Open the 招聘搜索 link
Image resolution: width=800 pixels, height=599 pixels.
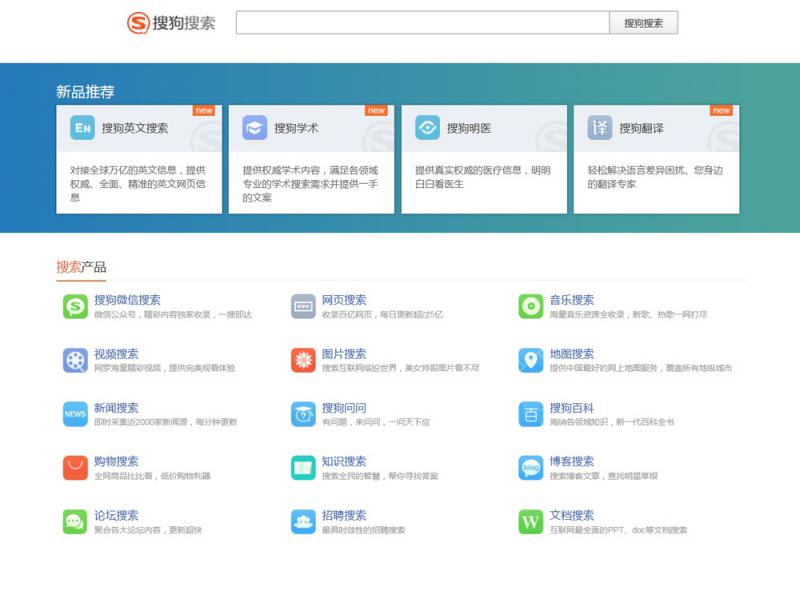(x=344, y=516)
